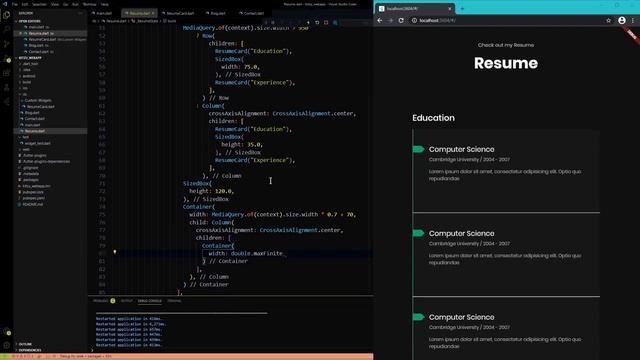Click the restart icon in debug toolbar
Screen dimensions: 640x360
pos(317,22)
